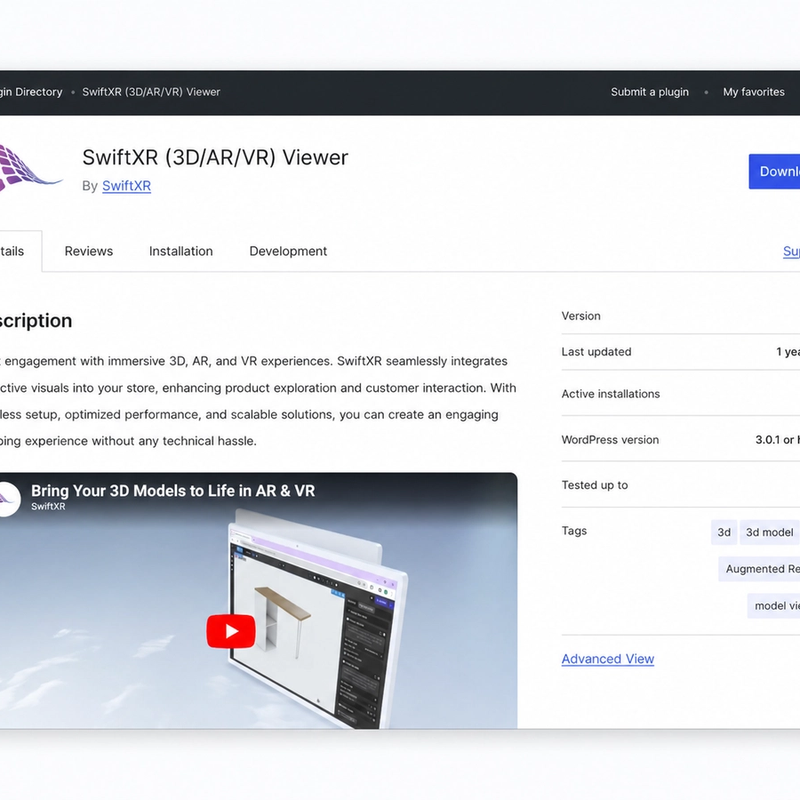The image size is (800, 800).
Task: Click the SwiftXR plugin logo icon
Action: click(30, 168)
